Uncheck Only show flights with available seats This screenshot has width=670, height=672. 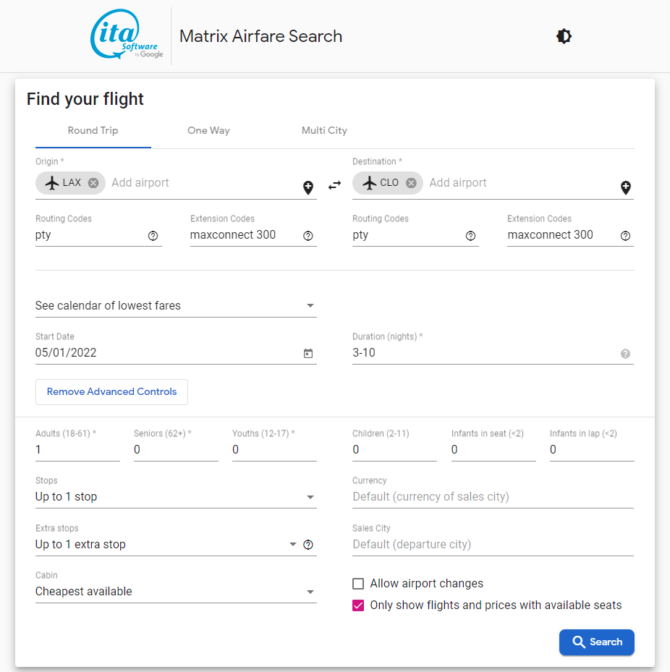358,605
